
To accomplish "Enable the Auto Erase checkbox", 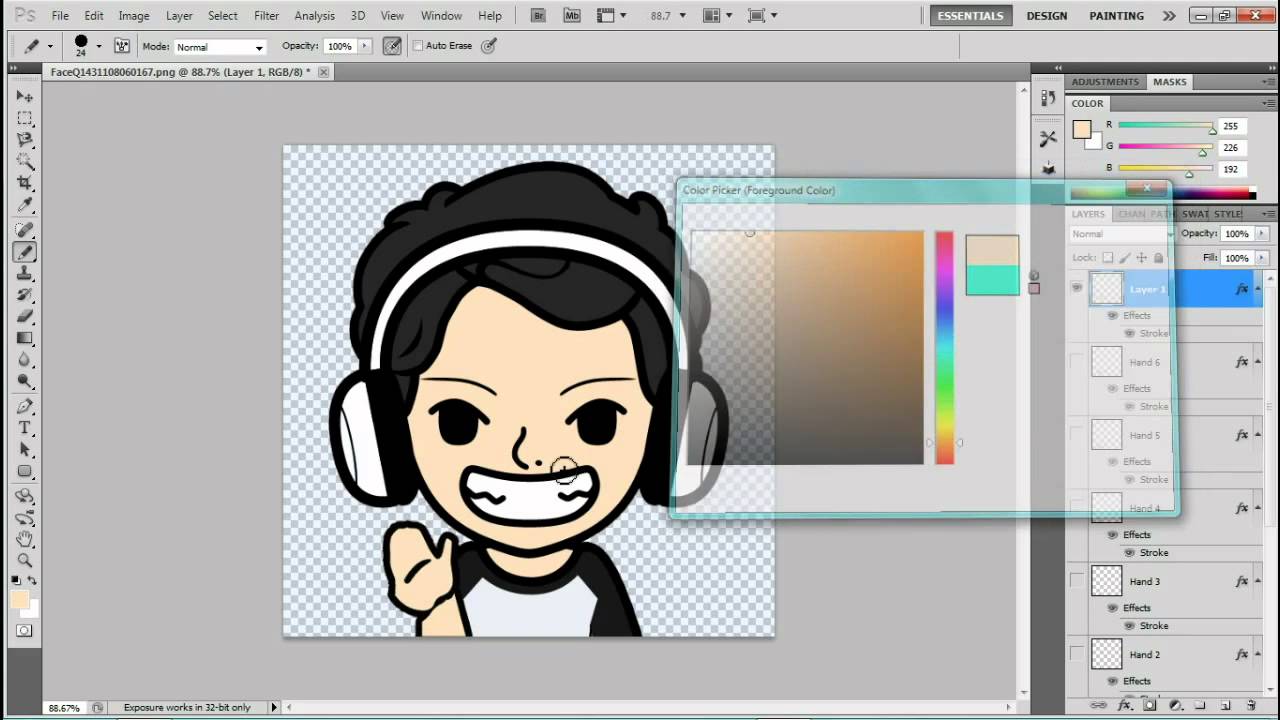I will pos(418,46).
